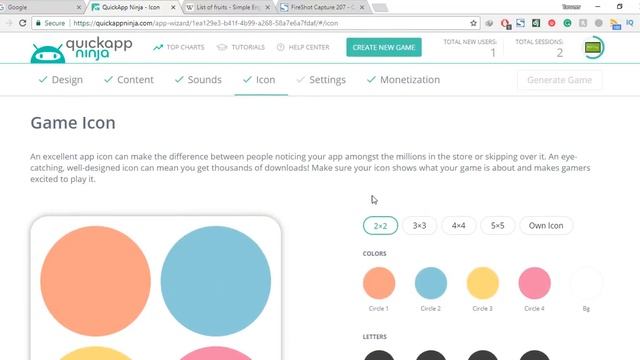Click the first letter color swatch under Letters

click(379, 355)
